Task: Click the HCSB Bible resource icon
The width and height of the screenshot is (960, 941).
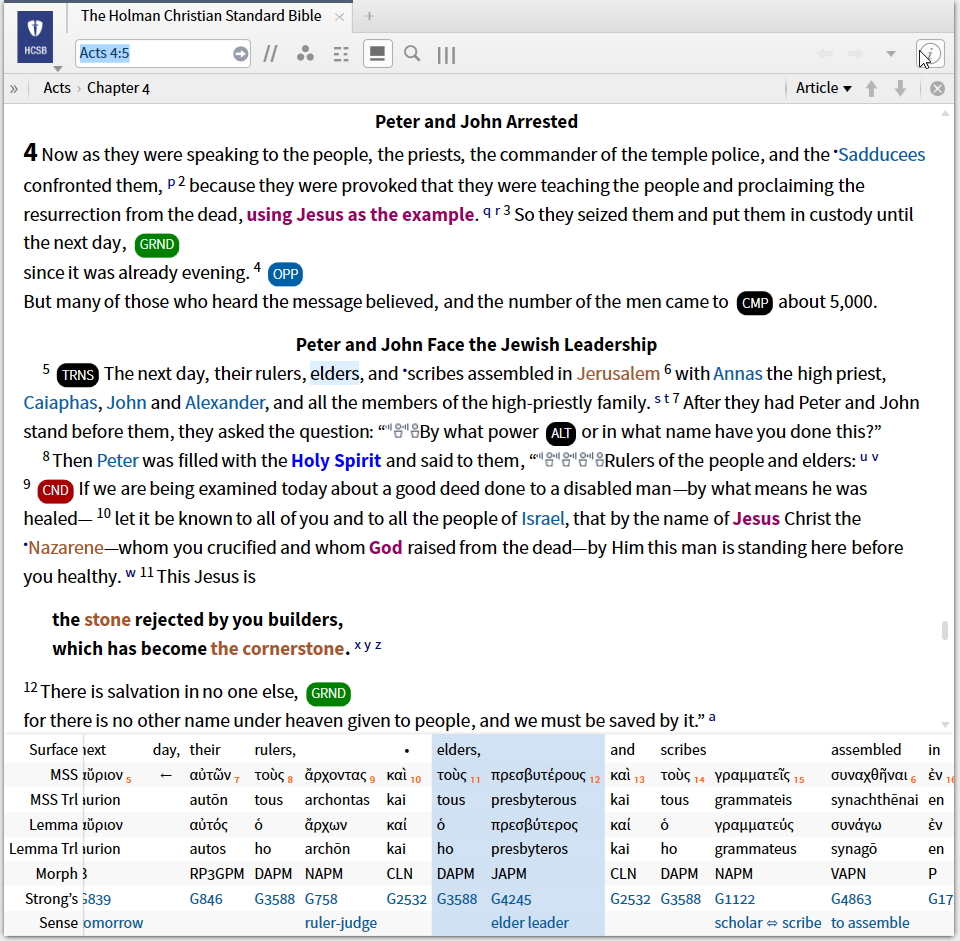Action: [35, 36]
